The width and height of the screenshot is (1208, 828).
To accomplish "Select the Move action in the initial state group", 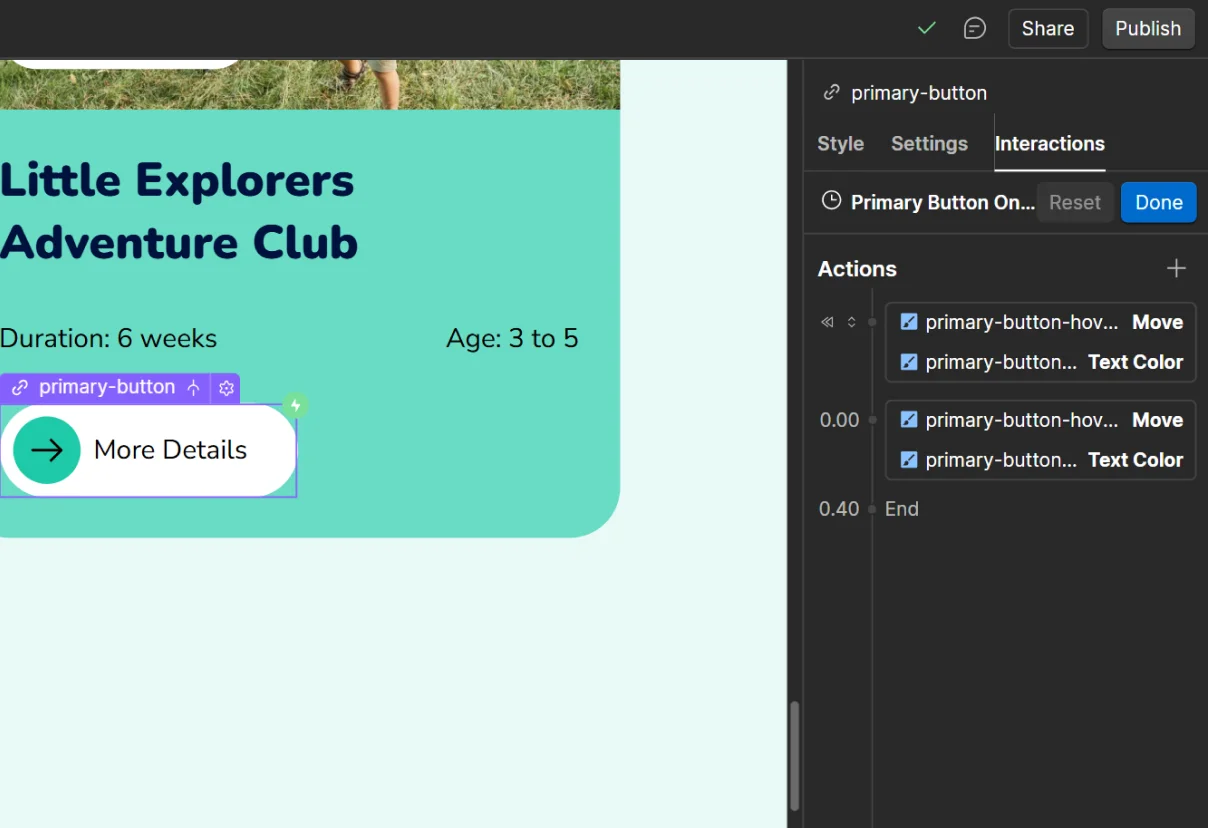I will click(1041, 322).
